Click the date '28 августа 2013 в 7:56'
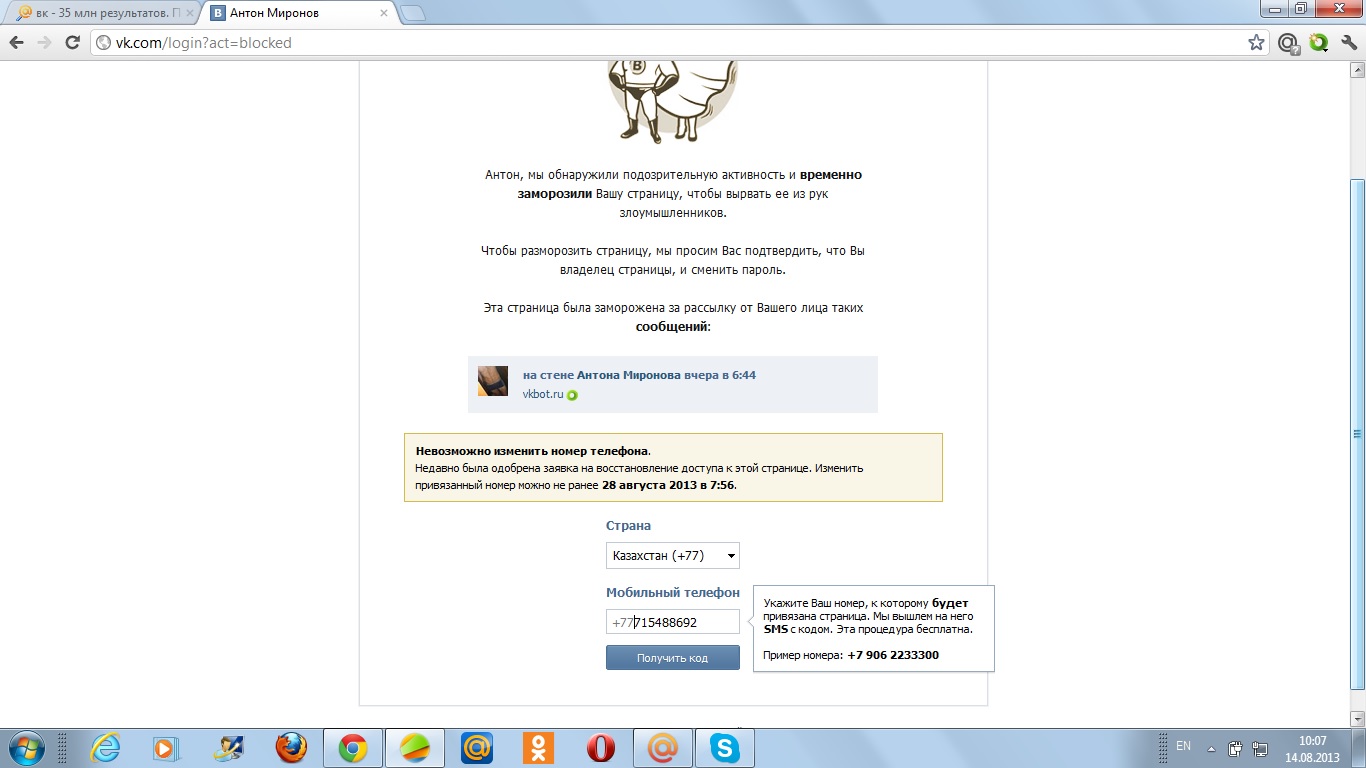Image resolution: width=1366 pixels, height=768 pixels. click(x=668, y=485)
